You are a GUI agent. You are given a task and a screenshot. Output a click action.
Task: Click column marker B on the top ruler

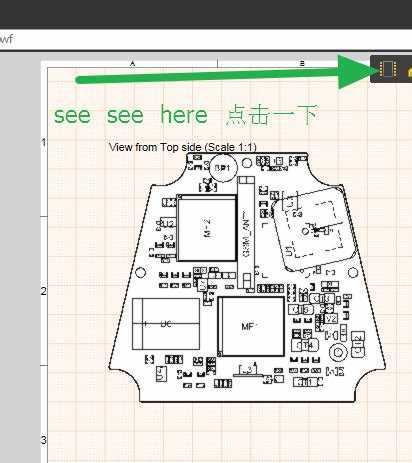(302, 63)
